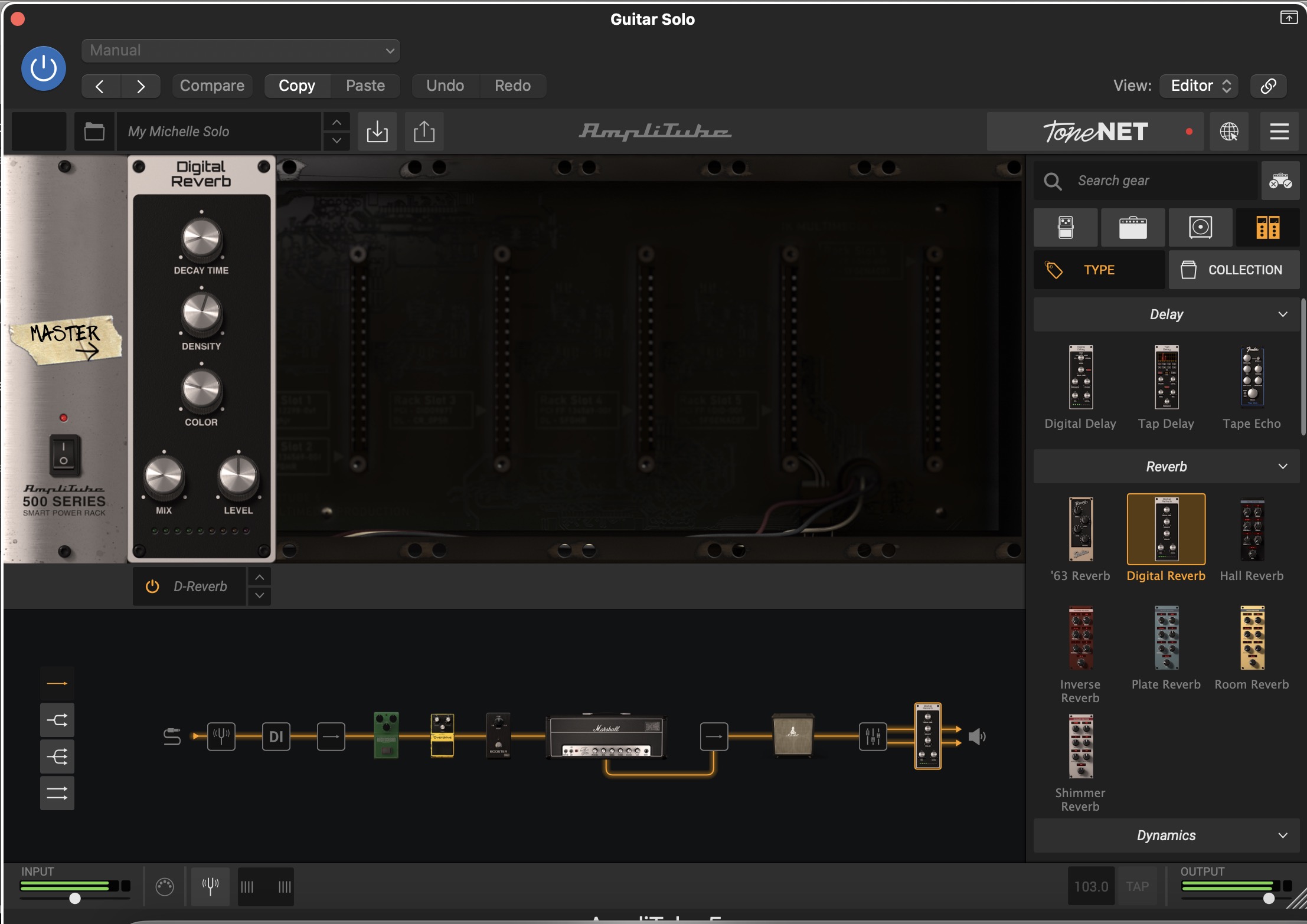Image resolution: width=1307 pixels, height=924 pixels.
Task: Click the owned gear filter icon
Action: point(1280,181)
